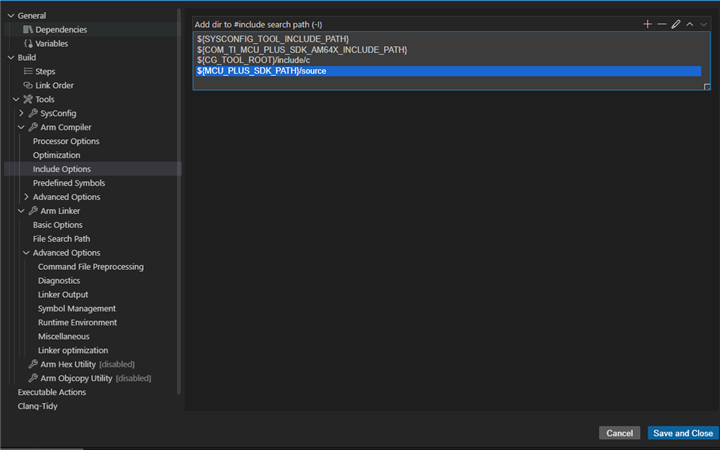Move selected path up with arrow

(690, 24)
